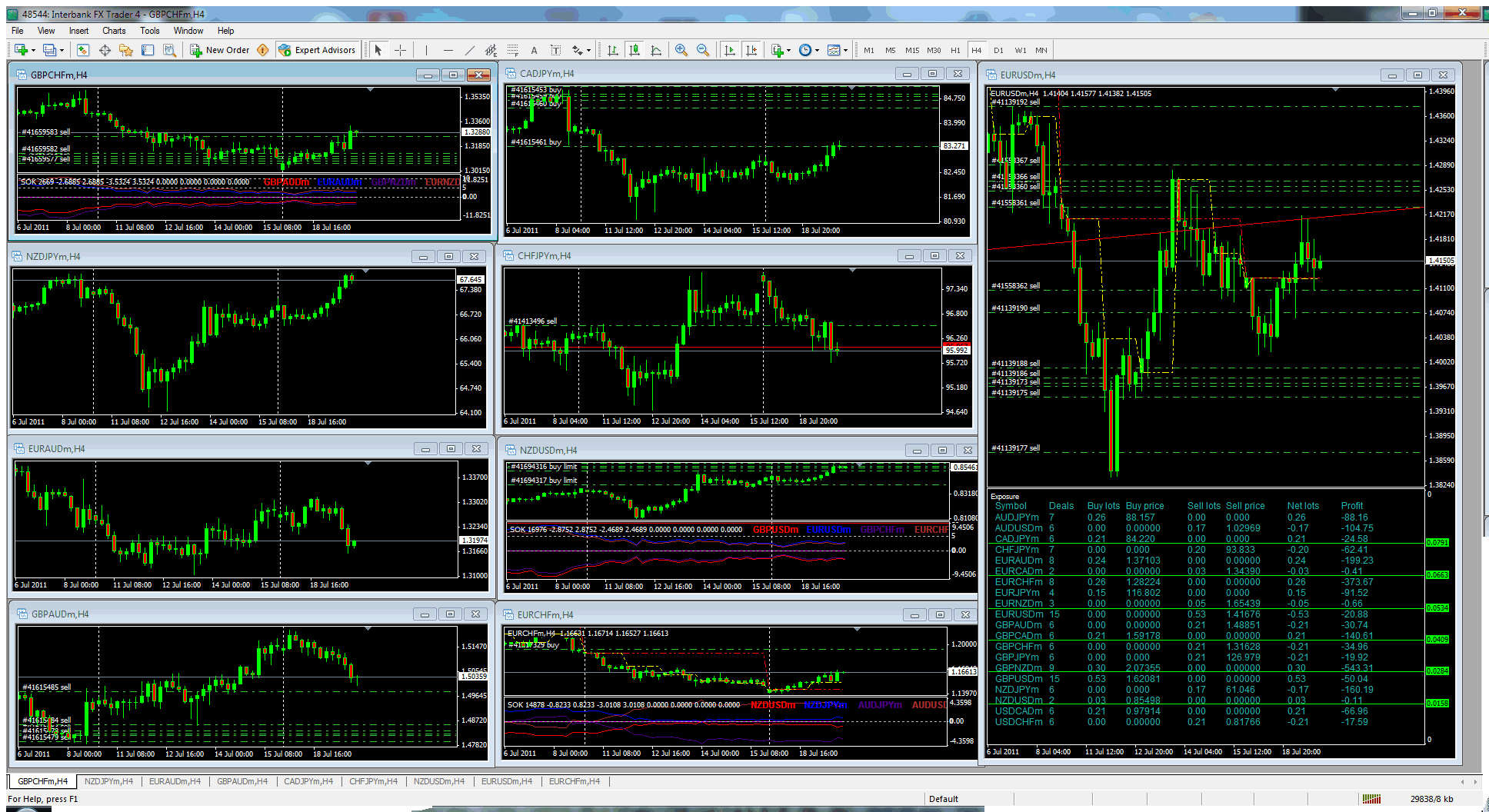1489x812 pixels.
Task: Maximize the GBPAUDm,H4 chart window
Action: click(x=451, y=614)
